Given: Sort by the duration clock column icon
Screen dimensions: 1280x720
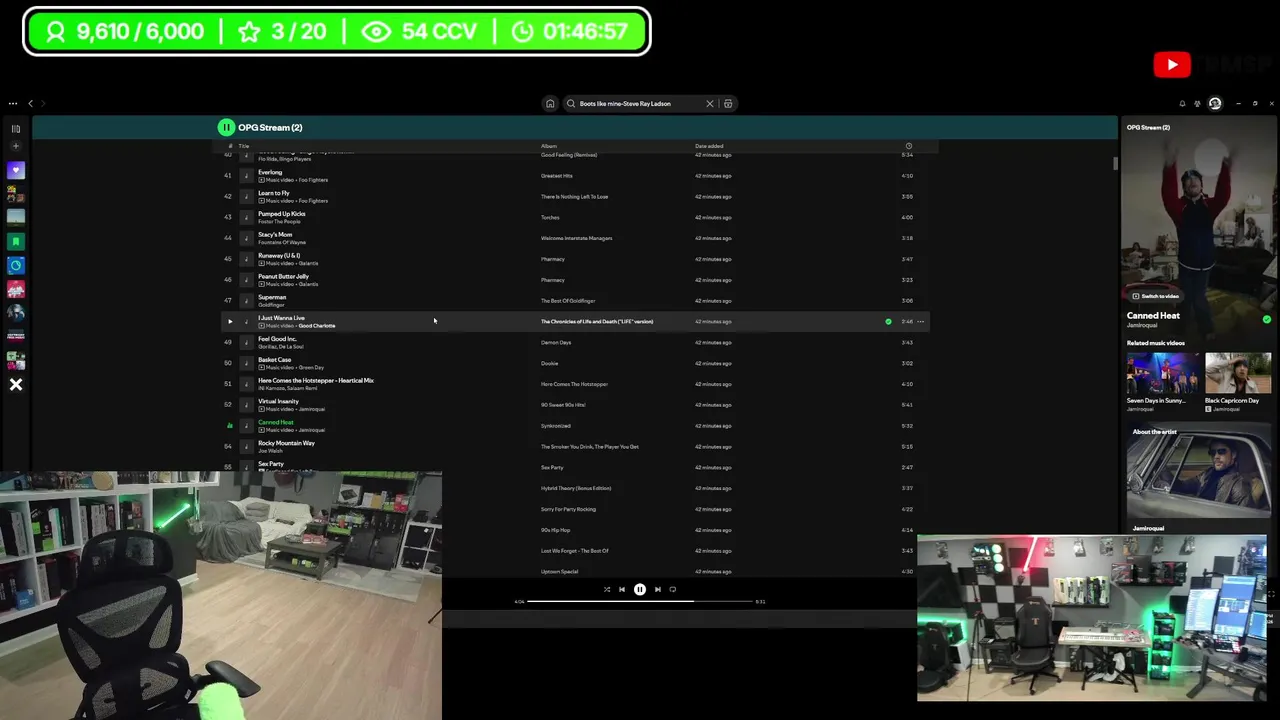Looking at the screenshot, I should [x=908, y=146].
